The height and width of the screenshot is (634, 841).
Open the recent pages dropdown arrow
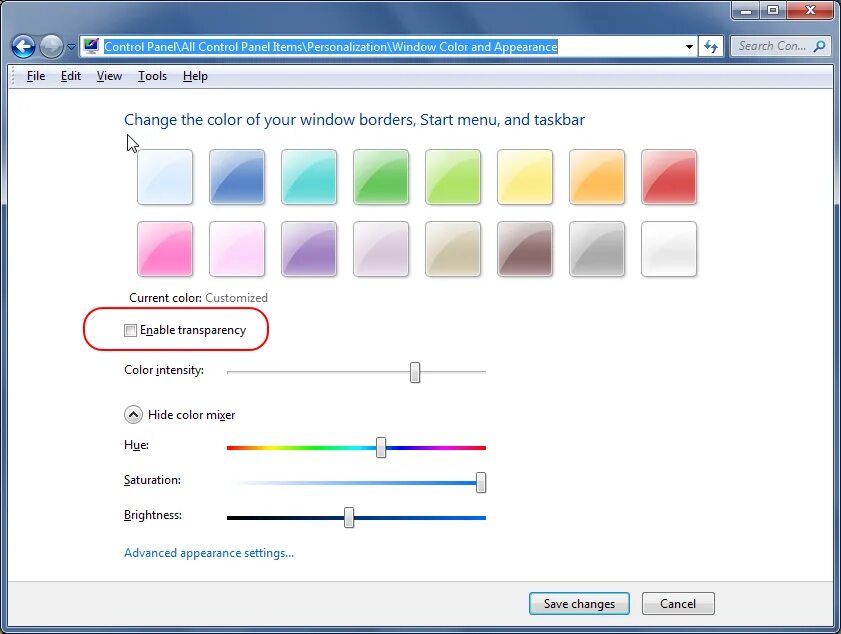click(x=71, y=47)
